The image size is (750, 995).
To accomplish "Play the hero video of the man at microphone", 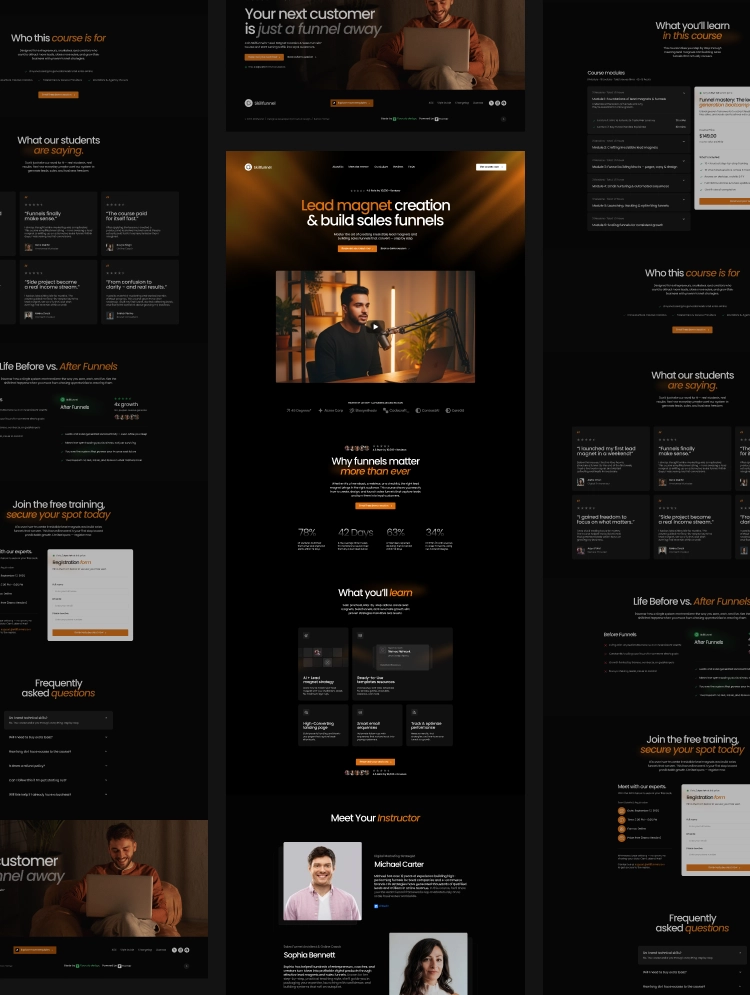I will tap(375, 327).
